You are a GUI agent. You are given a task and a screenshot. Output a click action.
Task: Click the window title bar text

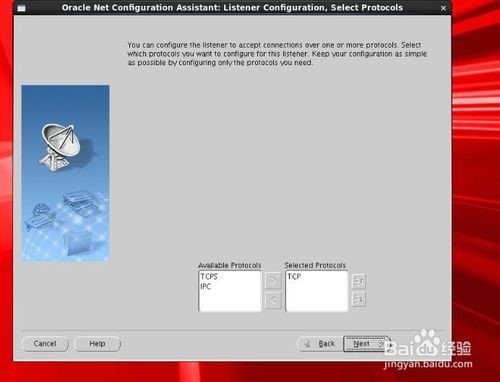tap(232, 8)
